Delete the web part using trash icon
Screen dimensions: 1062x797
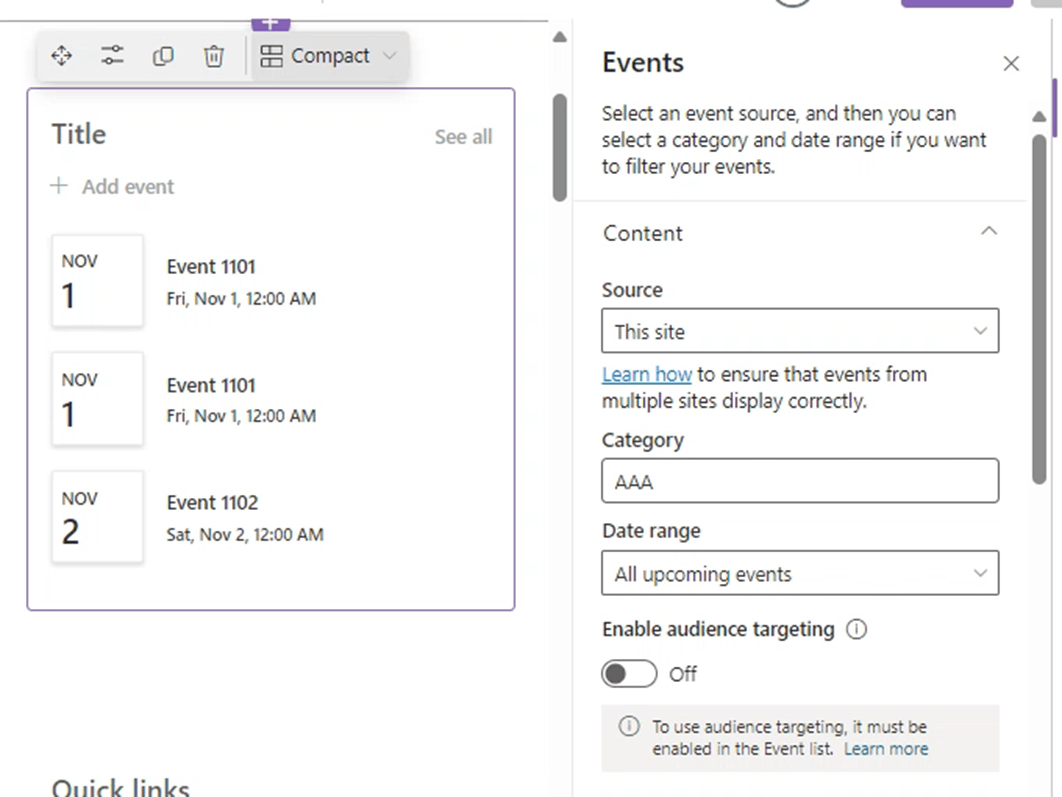point(214,56)
